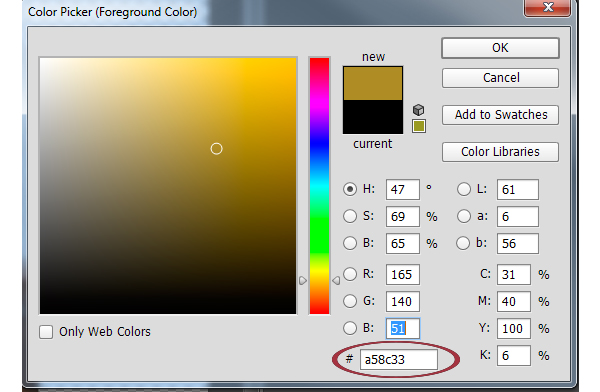600x392 pixels.
Task: Click the Cancel button
Action: 500,78
